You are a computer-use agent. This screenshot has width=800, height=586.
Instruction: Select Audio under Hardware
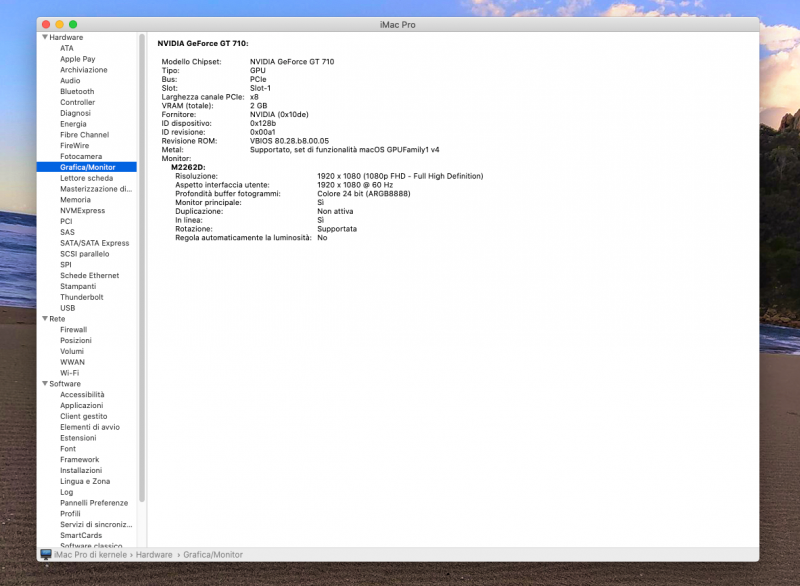click(x=70, y=81)
